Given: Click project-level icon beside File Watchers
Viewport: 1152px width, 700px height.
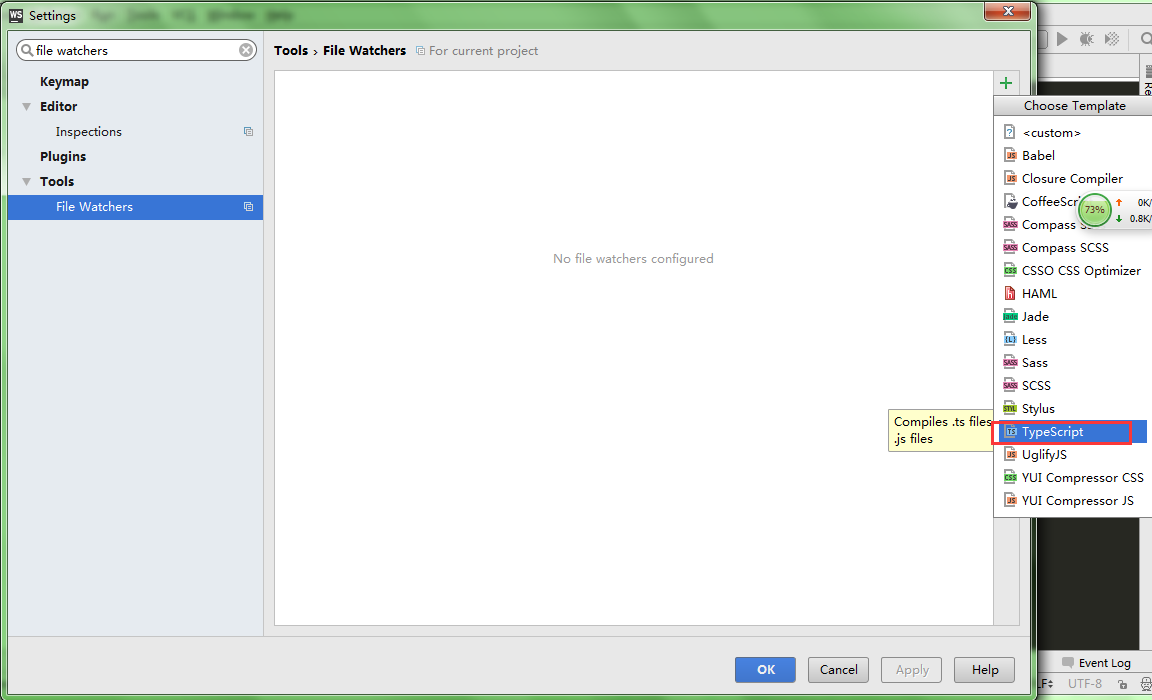Looking at the screenshot, I should [x=248, y=206].
